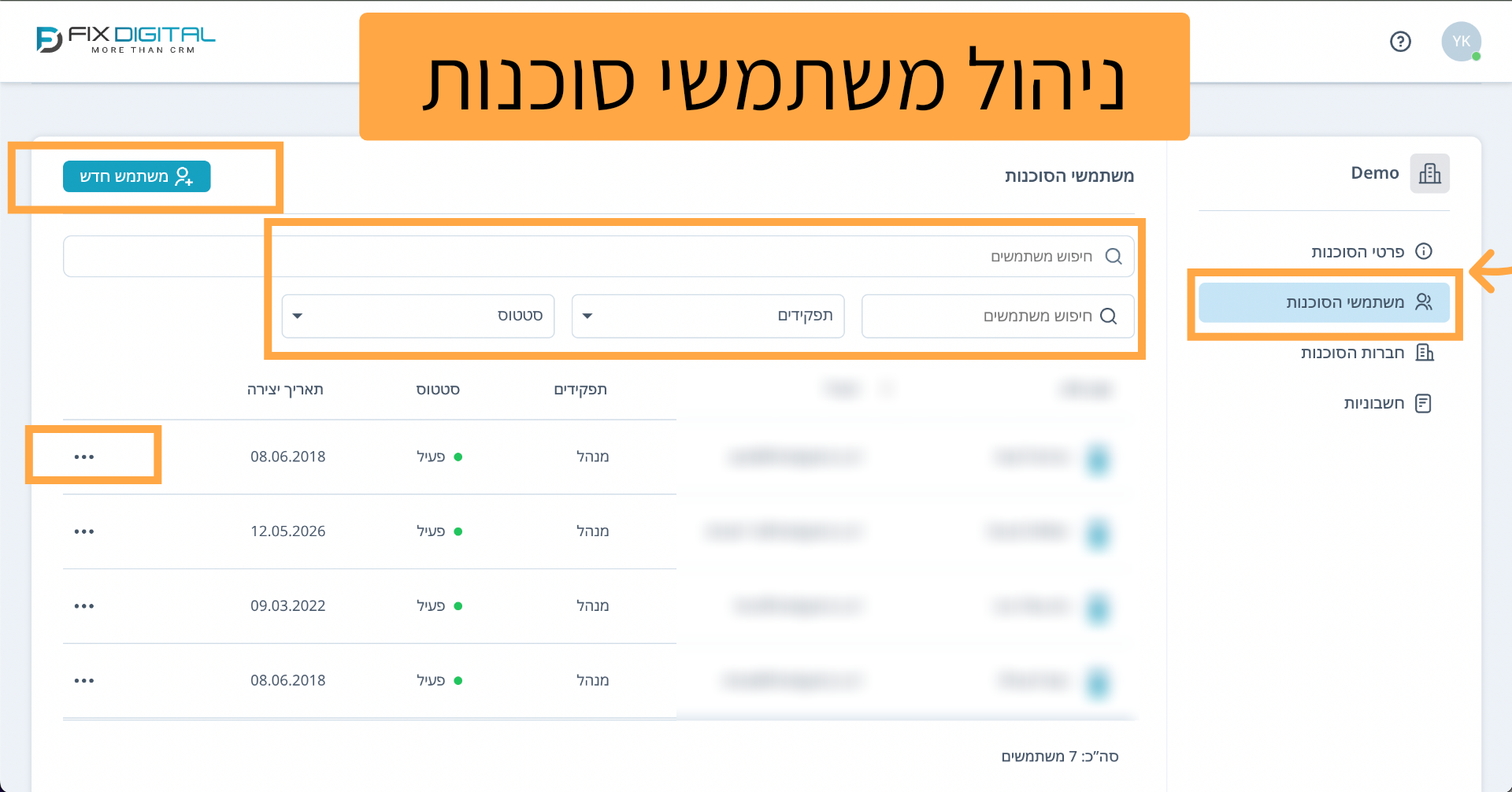Click the סטטוס column header
Image resolution: width=1512 pixels, height=792 pixels.
pyautogui.click(x=438, y=390)
